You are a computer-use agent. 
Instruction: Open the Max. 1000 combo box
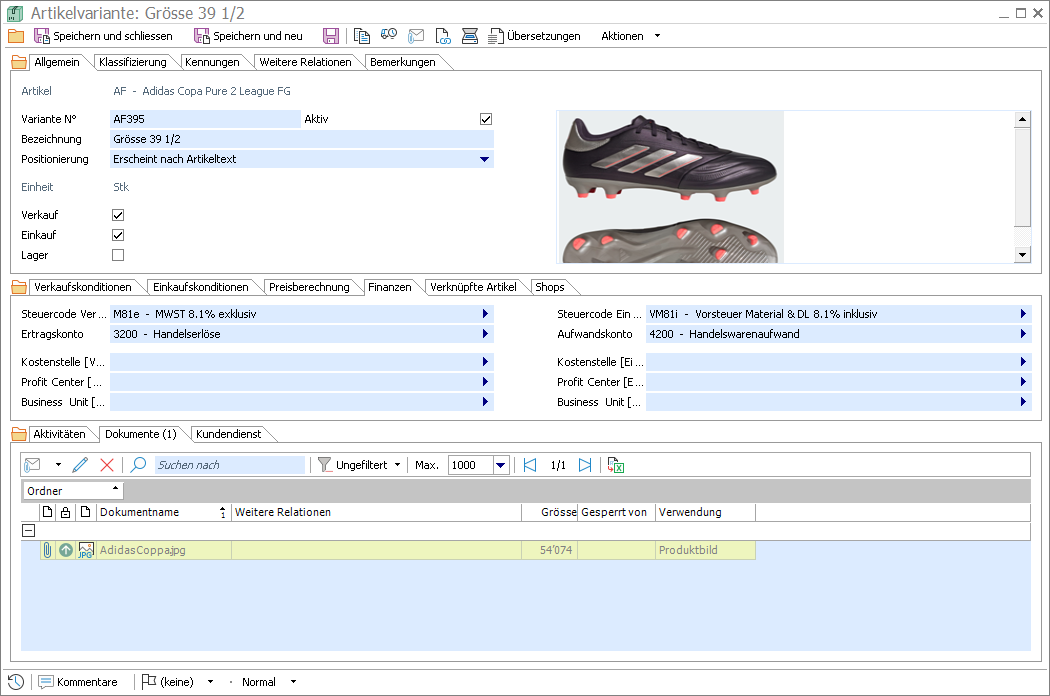click(x=501, y=465)
